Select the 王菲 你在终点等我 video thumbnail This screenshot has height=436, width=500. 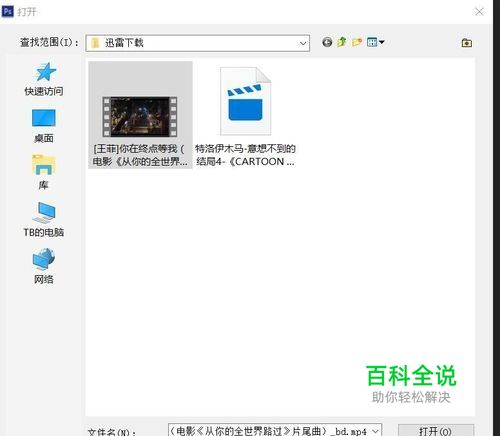click(140, 117)
